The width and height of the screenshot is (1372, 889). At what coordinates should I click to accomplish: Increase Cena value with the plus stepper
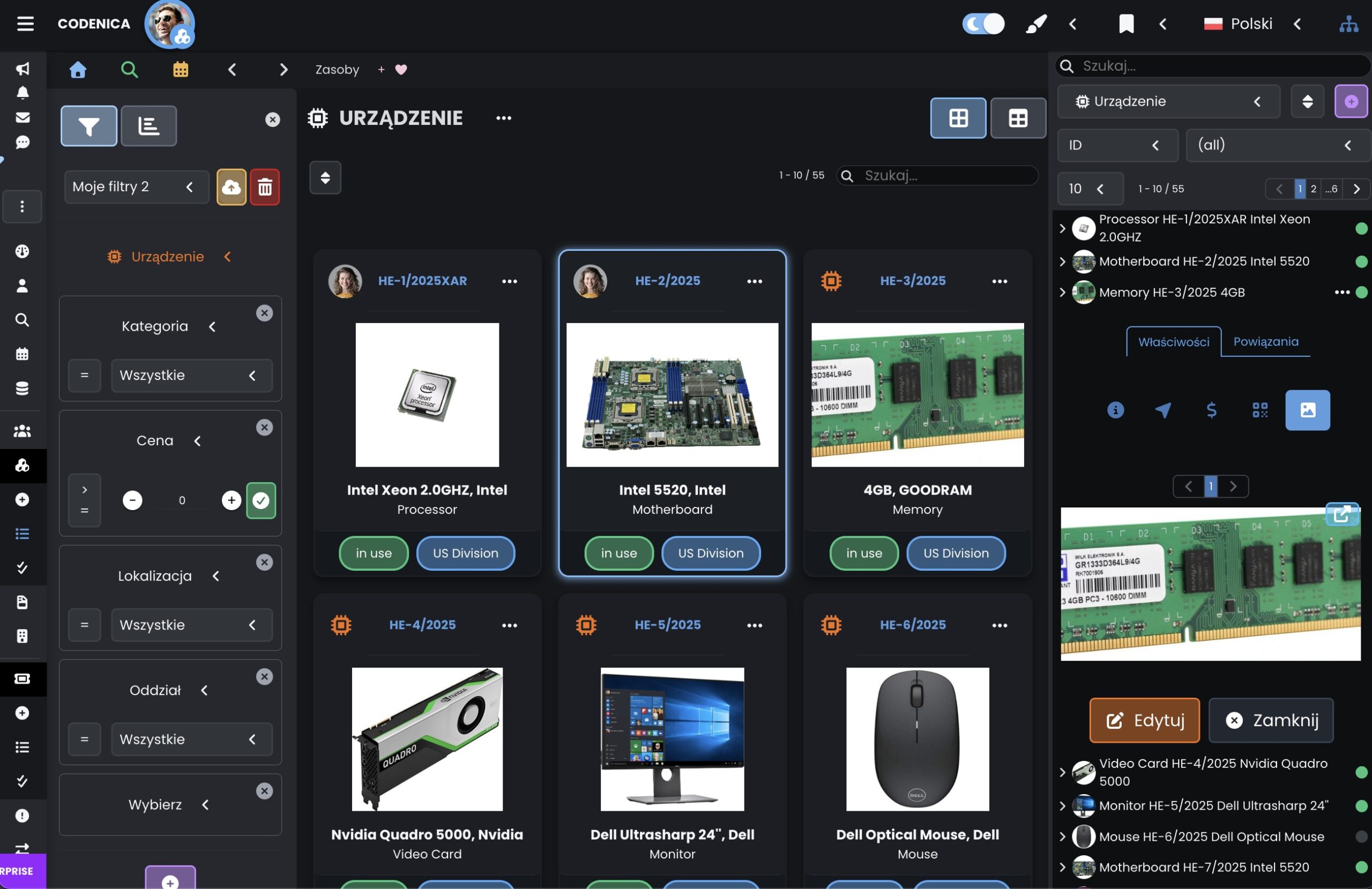coord(231,500)
